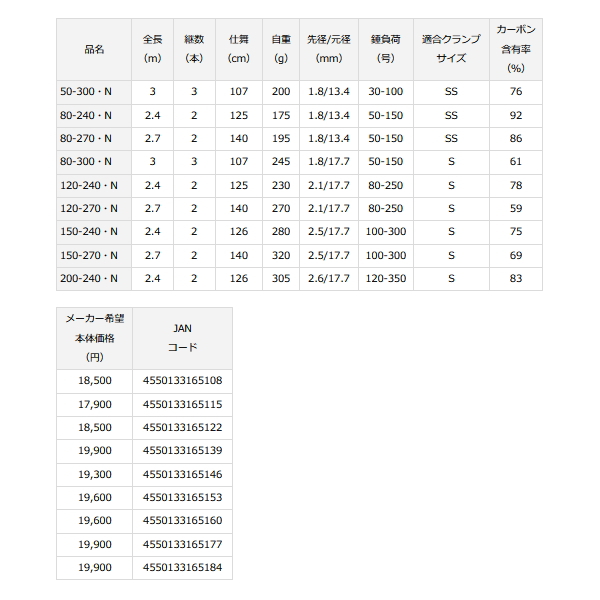Click the 2.5/17.7 cell in 150-240・N row

pyautogui.click(x=329, y=232)
